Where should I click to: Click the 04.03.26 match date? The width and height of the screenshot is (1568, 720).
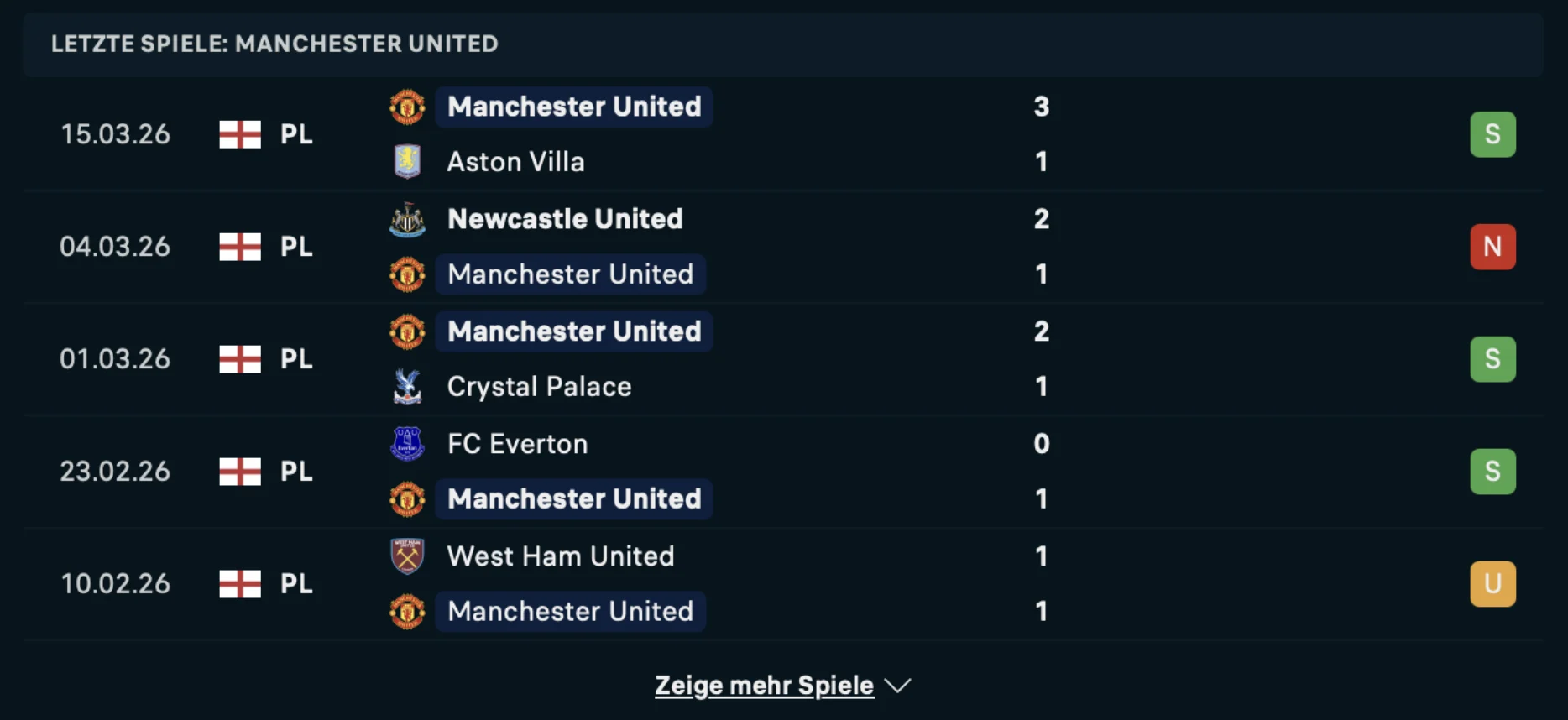point(115,247)
